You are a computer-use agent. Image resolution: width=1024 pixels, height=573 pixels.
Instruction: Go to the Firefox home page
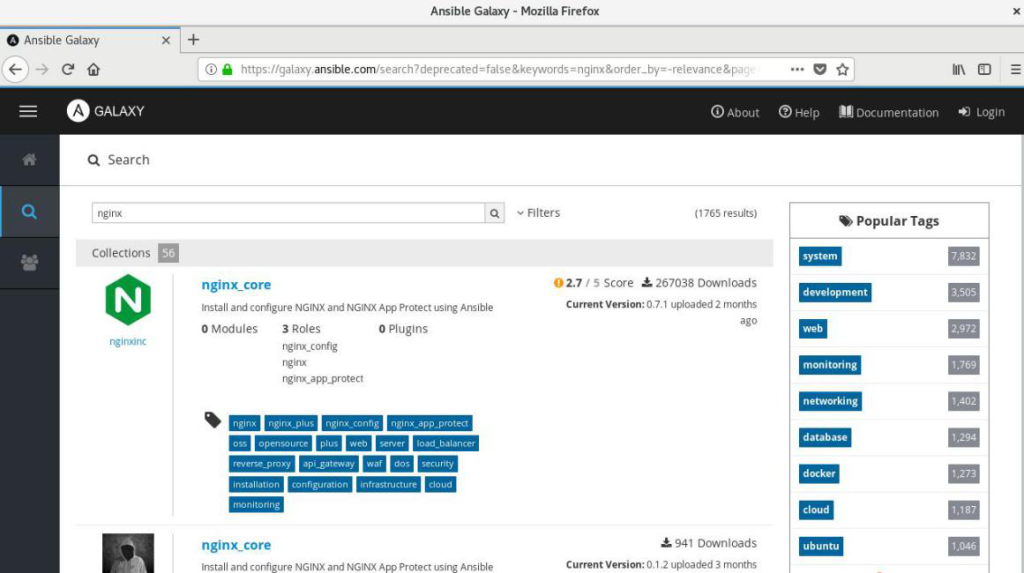coord(93,69)
